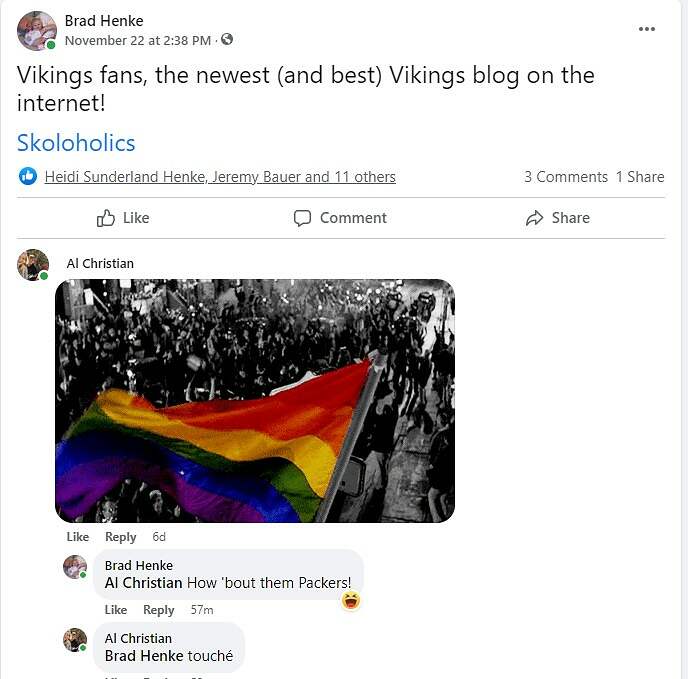Click the public globe privacy icon

(227, 40)
